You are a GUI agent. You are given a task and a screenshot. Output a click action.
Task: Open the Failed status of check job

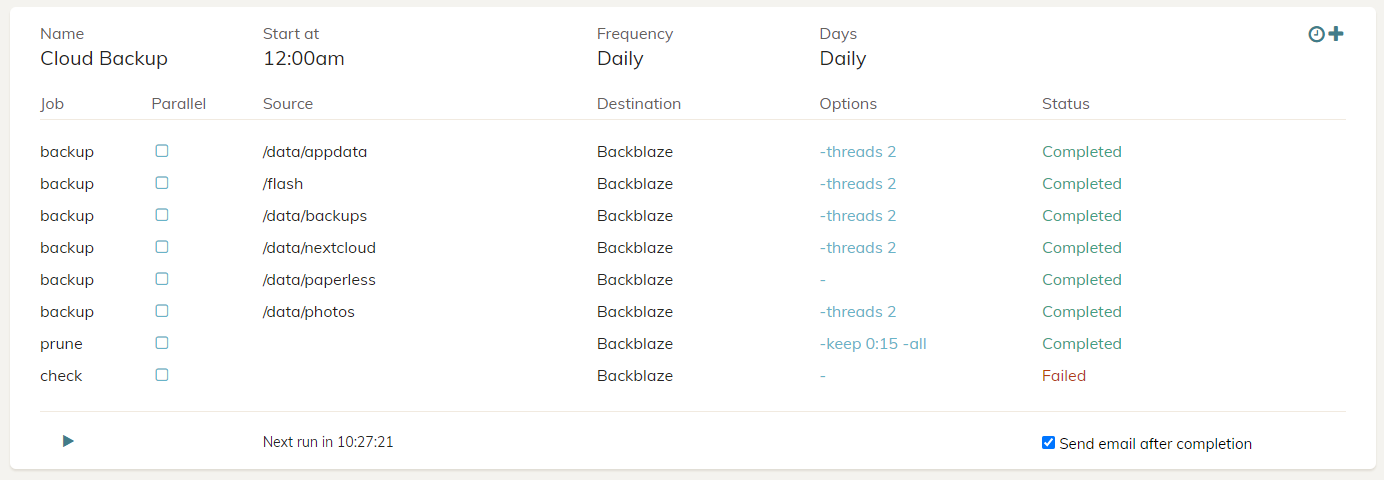(x=1064, y=376)
